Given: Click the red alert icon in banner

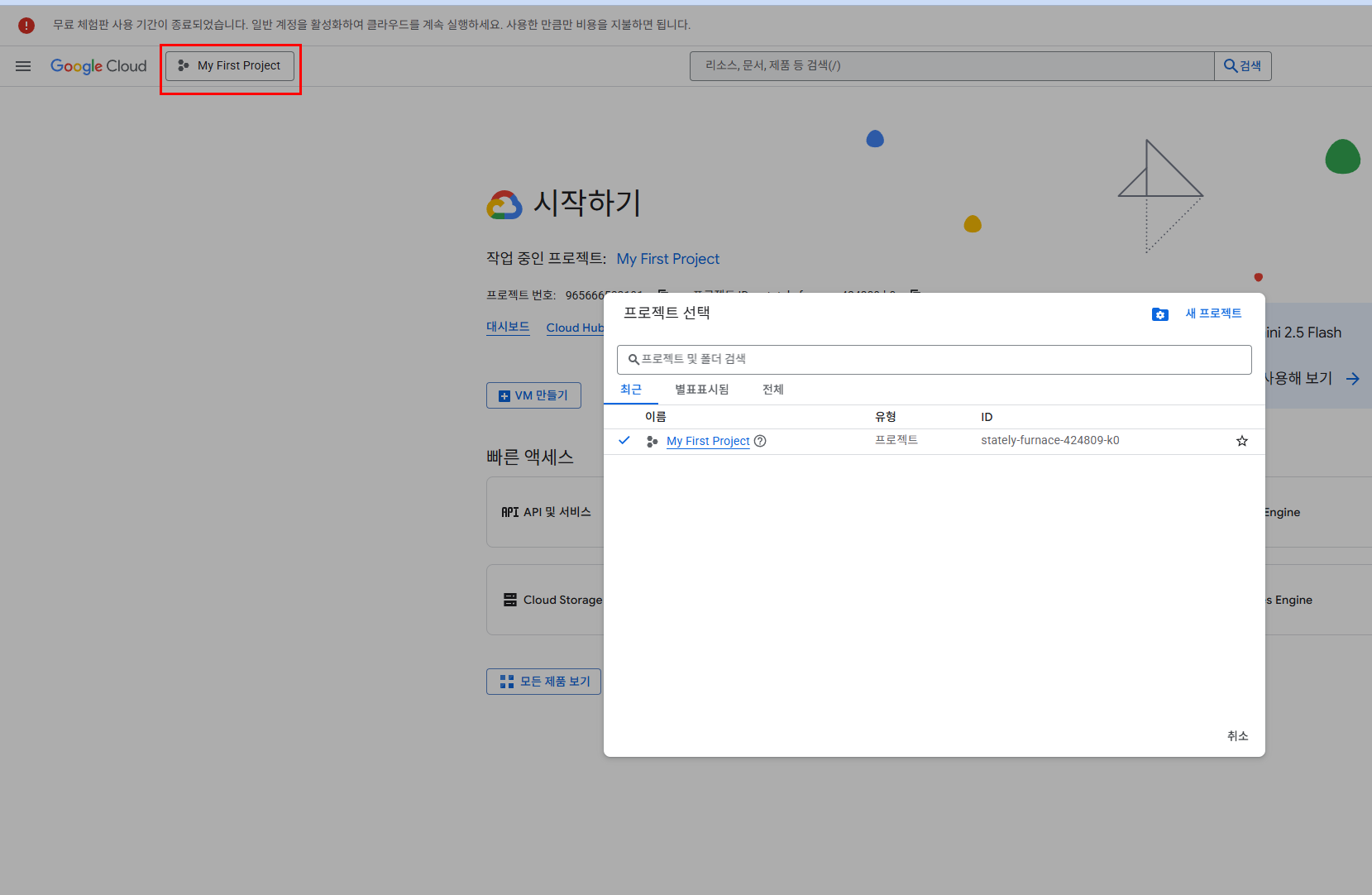Looking at the screenshot, I should click(x=26, y=26).
